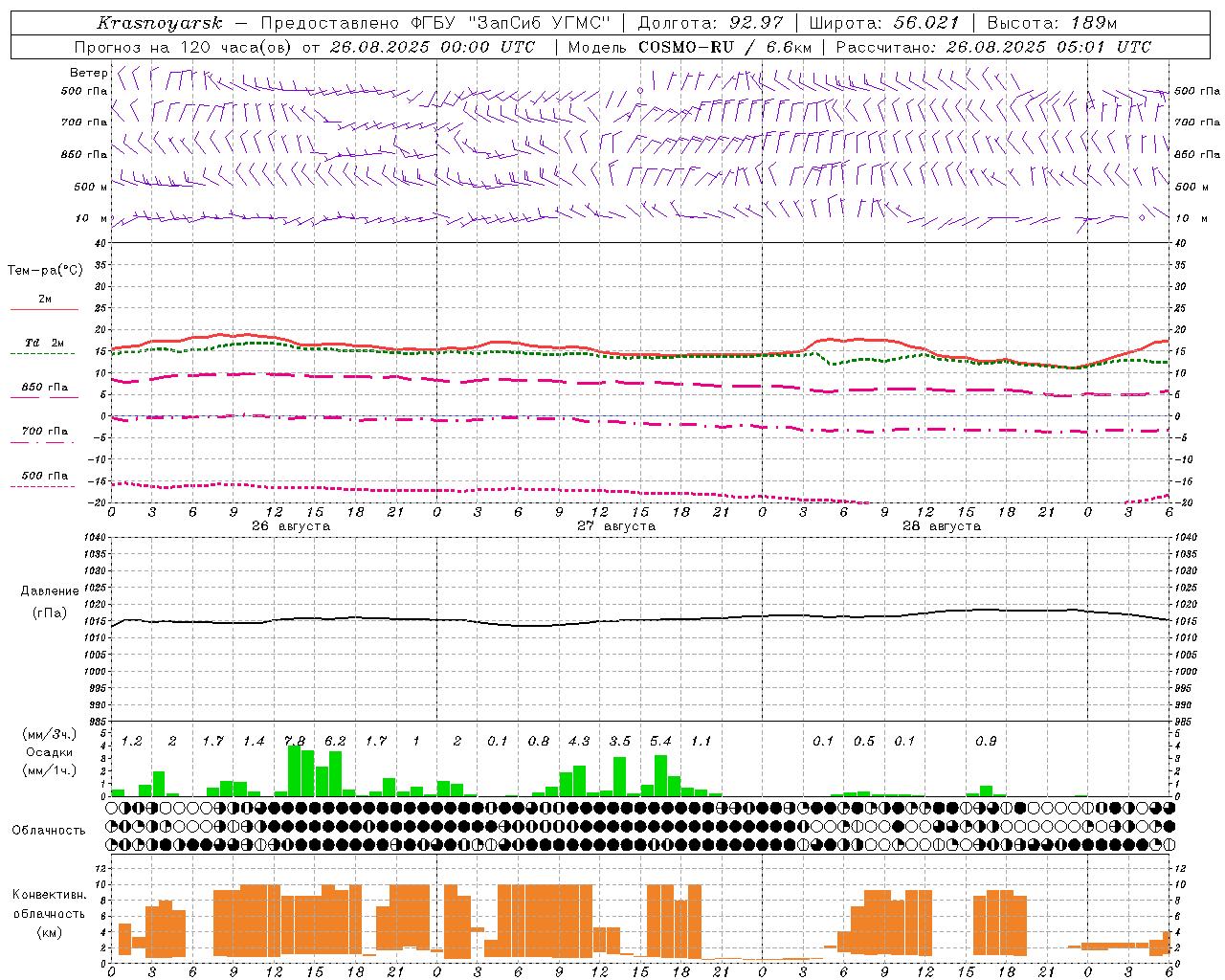Click the 27 августа date label
Image resolution: width=1225 pixels, height=980 pixels.
[x=616, y=526]
